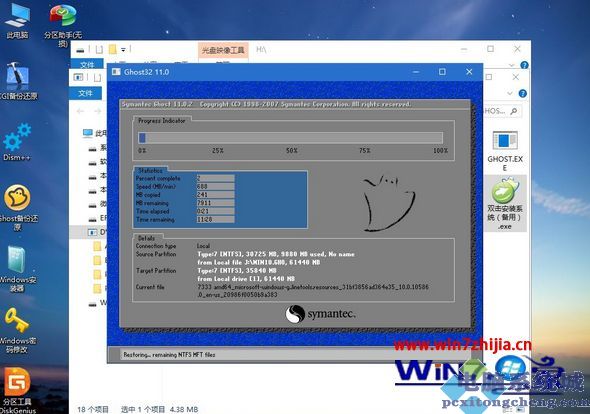Viewport: 590px width, 414px height.
Task: Select the 双击安装系统(备用).exe file
Action: click(505, 204)
